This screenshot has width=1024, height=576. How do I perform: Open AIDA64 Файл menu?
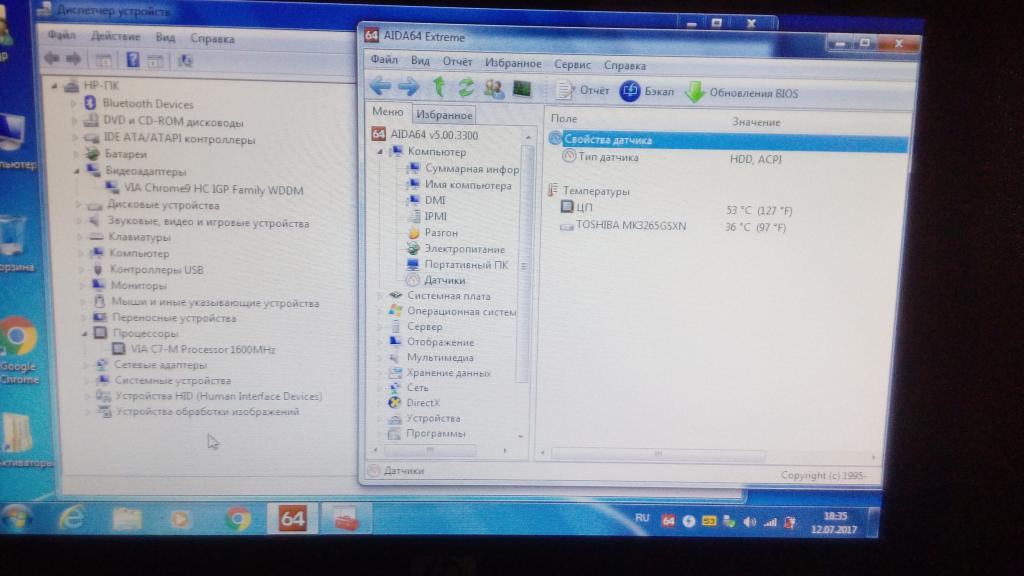(384, 59)
